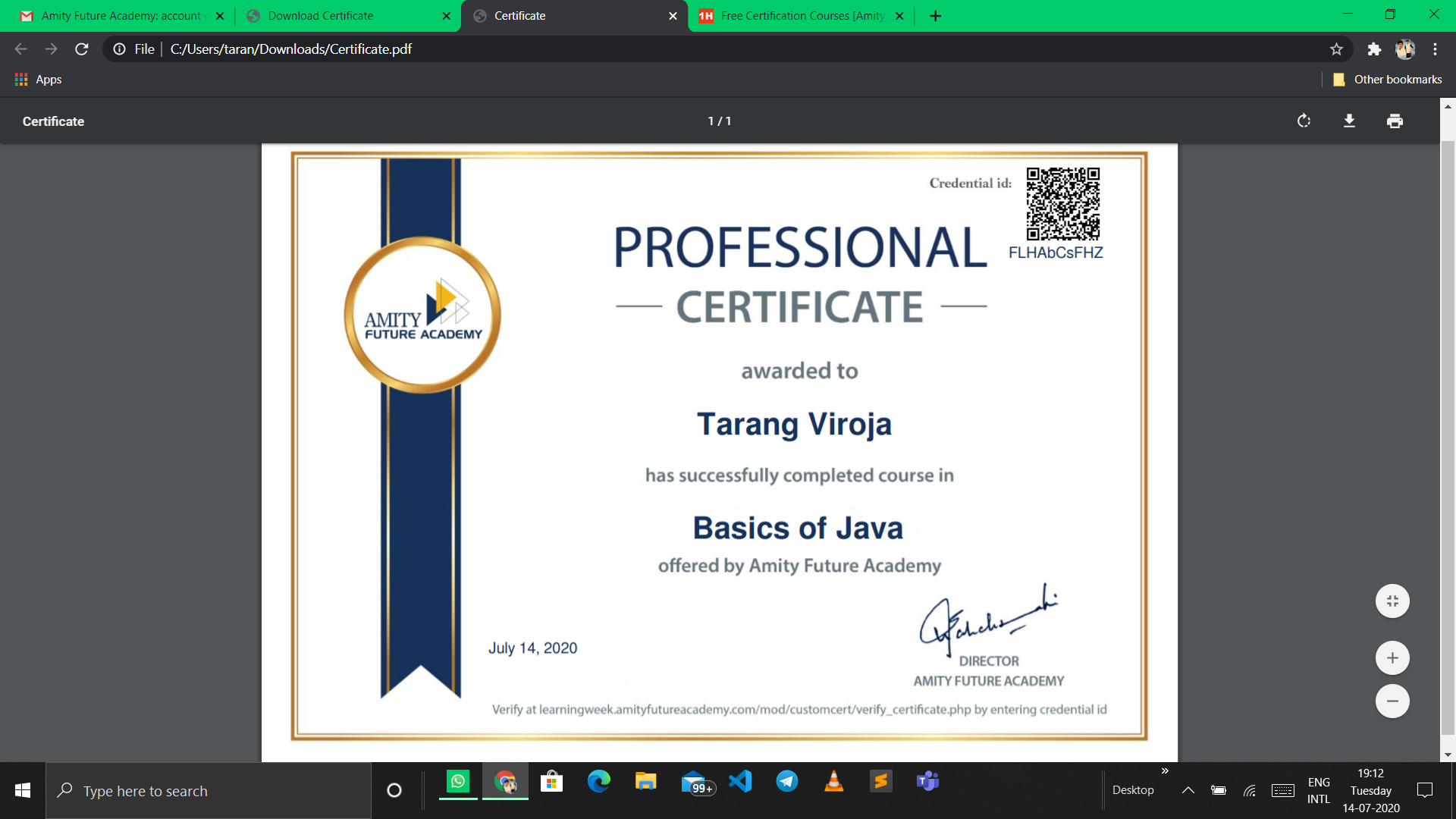Image resolution: width=1456 pixels, height=819 pixels.
Task: Bookmark this page with star icon
Action: 1336,49
